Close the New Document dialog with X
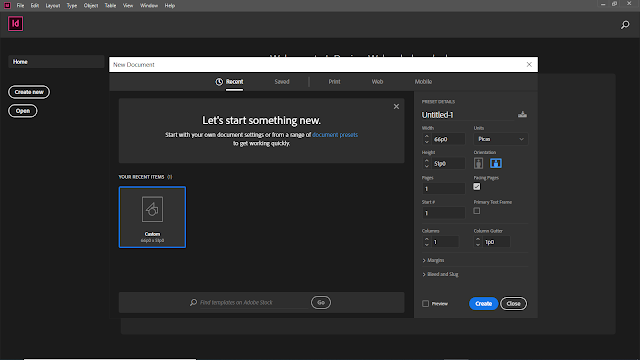The image size is (640, 360). [529, 64]
